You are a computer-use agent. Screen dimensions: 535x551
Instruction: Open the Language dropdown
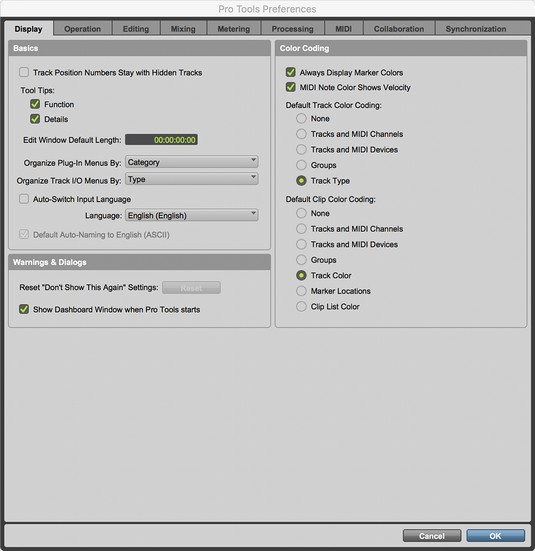point(192,215)
